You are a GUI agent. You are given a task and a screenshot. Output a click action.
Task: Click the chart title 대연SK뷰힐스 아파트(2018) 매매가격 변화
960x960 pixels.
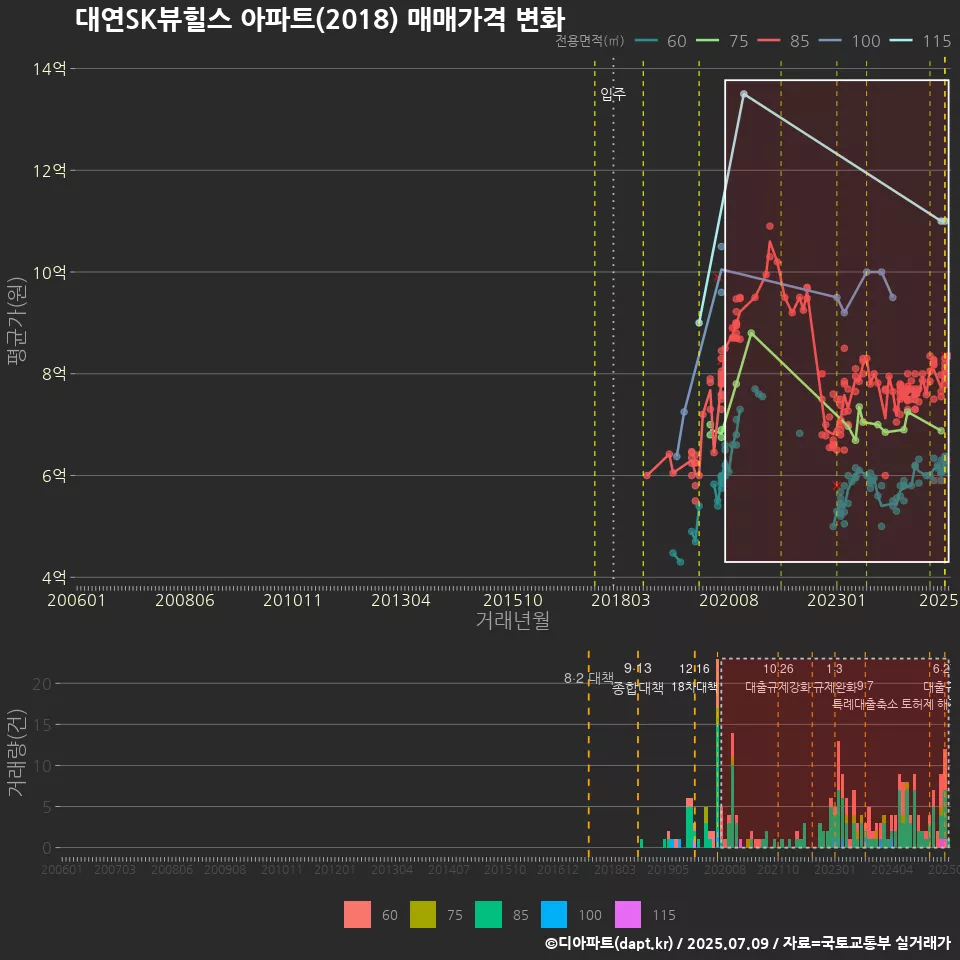[x=320, y=19]
